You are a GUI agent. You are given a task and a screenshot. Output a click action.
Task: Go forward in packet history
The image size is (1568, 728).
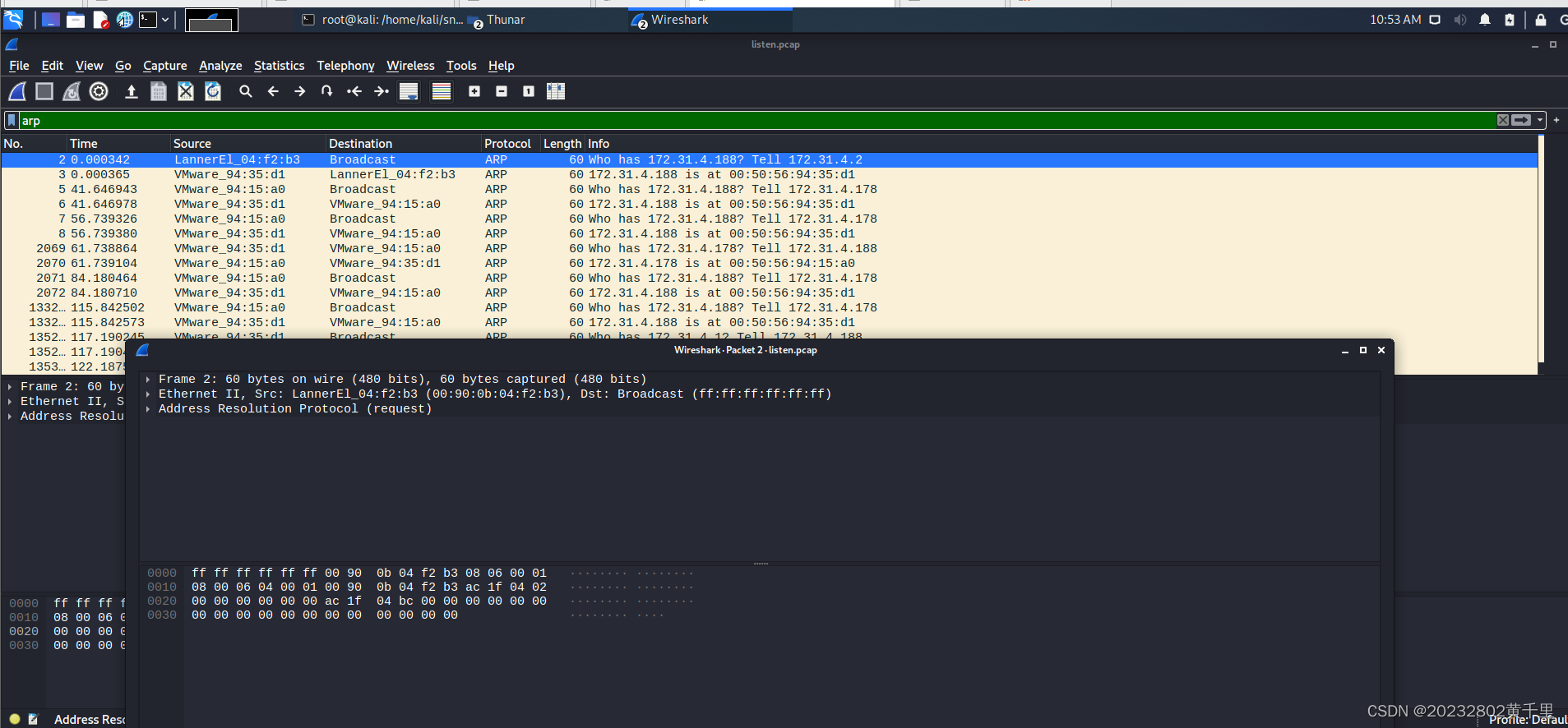click(x=300, y=91)
